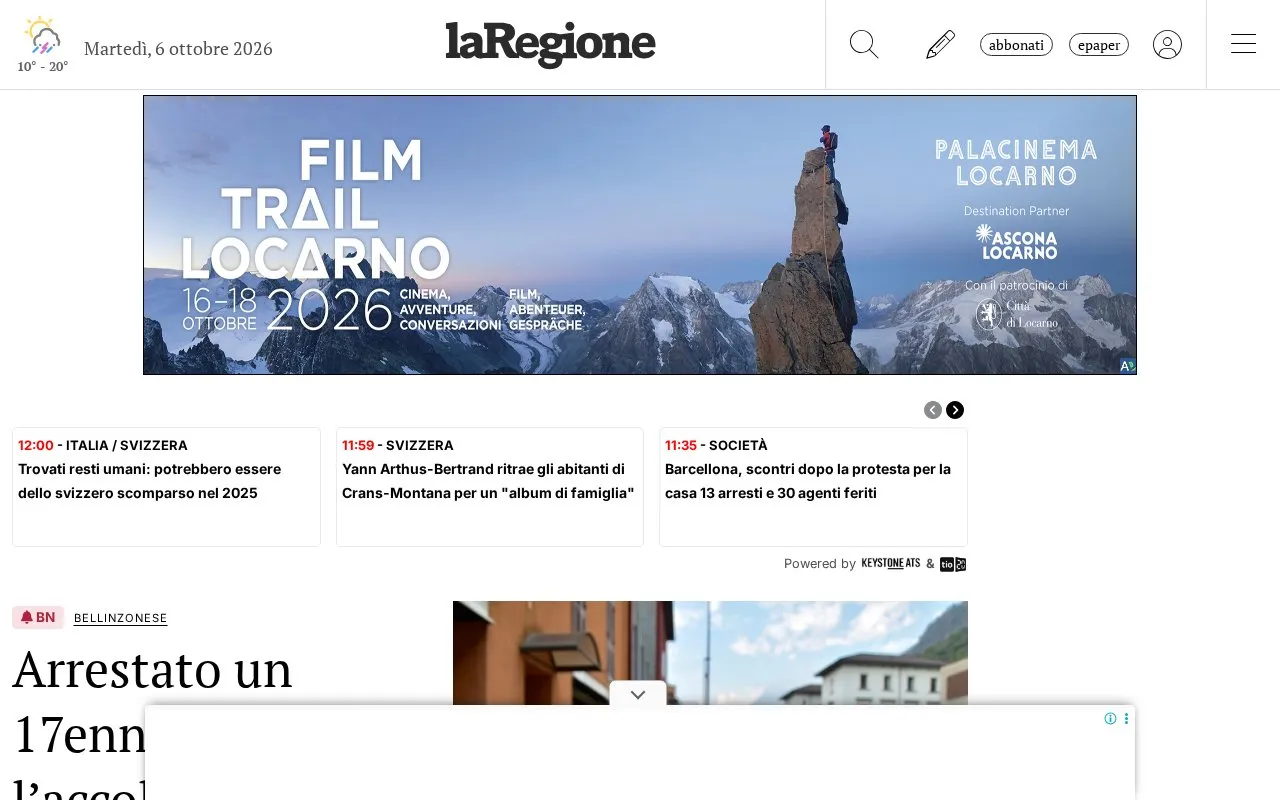This screenshot has height=800, width=1280.
Task: Click the "12:00" timestamp on first card
Action: point(36,445)
